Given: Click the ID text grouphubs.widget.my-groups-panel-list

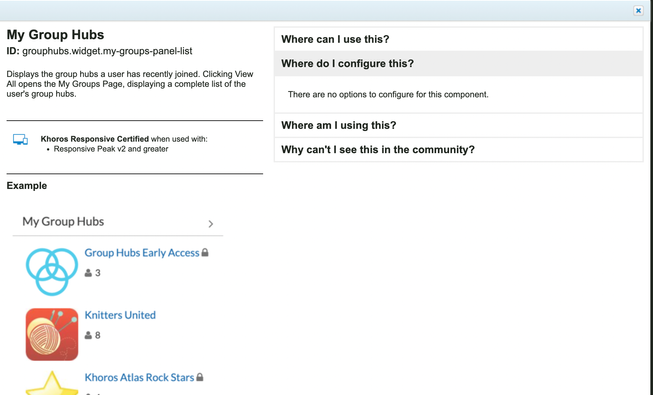Looking at the screenshot, I should (107, 51).
